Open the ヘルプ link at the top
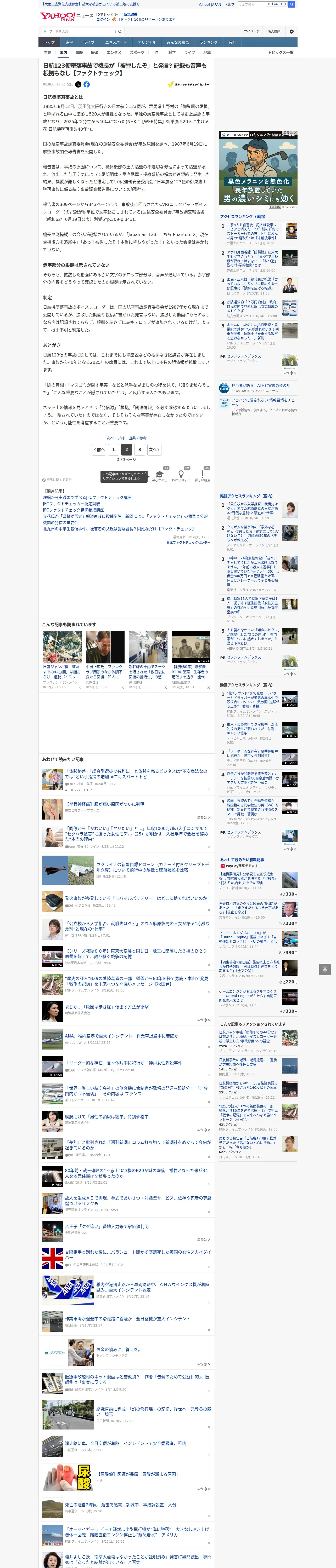 (229, 4)
